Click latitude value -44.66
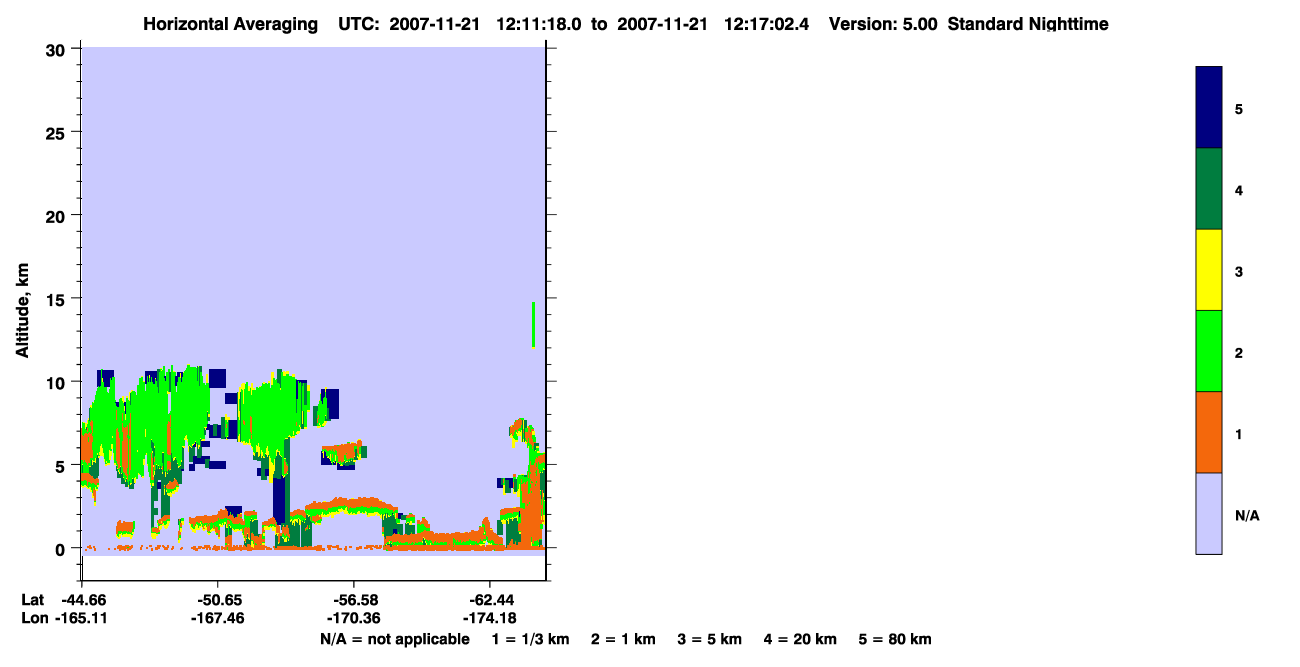The height and width of the screenshot is (667, 1300). click(x=82, y=600)
